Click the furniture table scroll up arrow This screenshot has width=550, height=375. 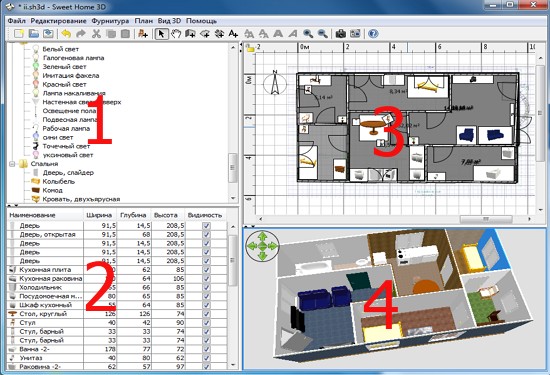[x=233, y=227]
